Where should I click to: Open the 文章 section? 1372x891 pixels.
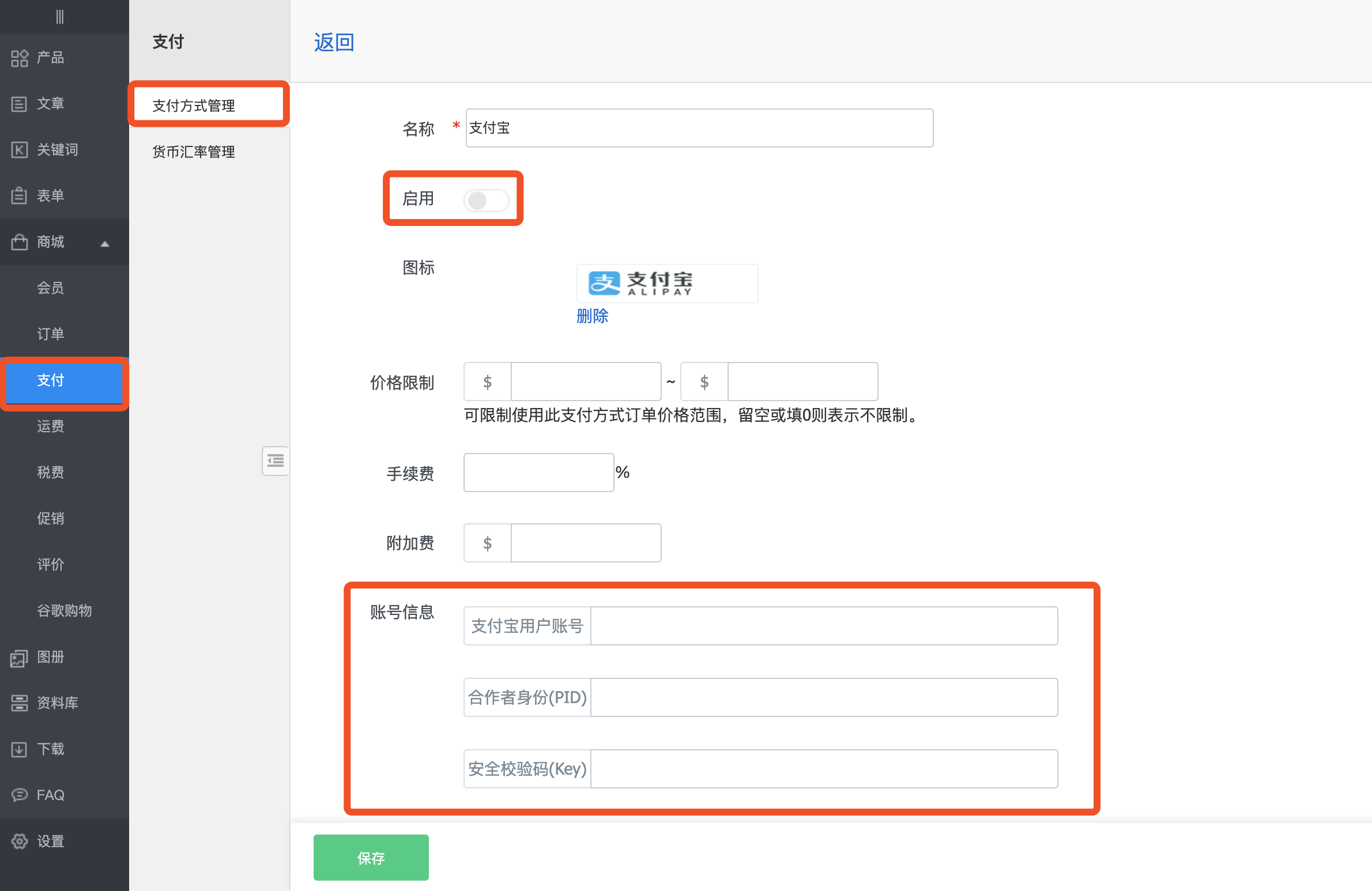(x=51, y=104)
